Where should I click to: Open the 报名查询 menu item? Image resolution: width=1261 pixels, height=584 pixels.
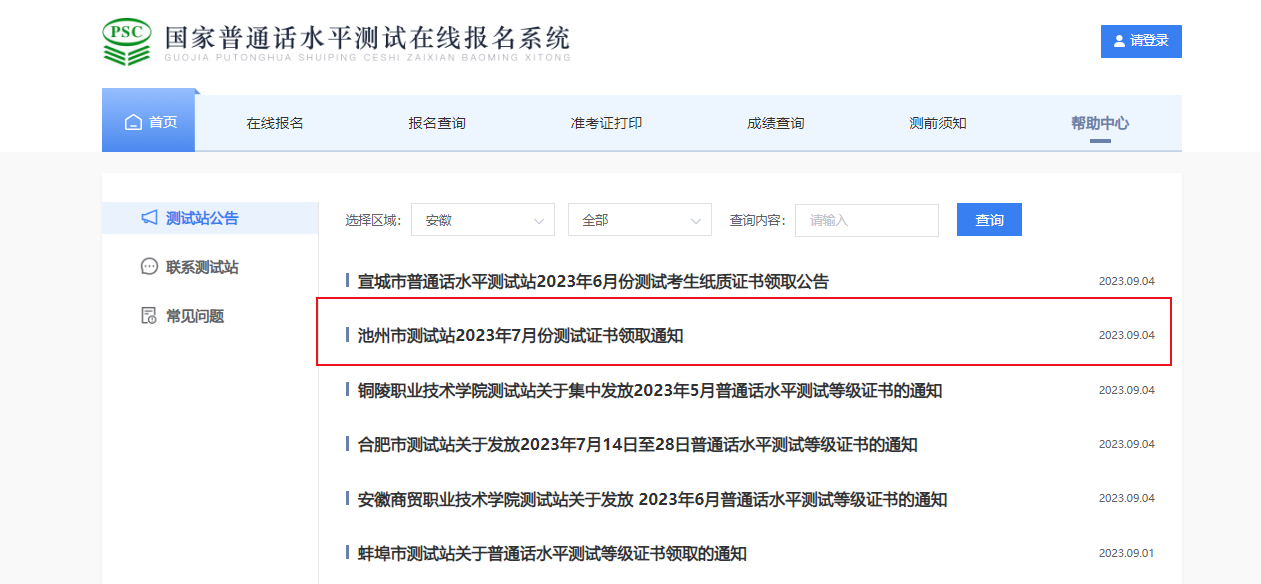click(x=437, y=123)
